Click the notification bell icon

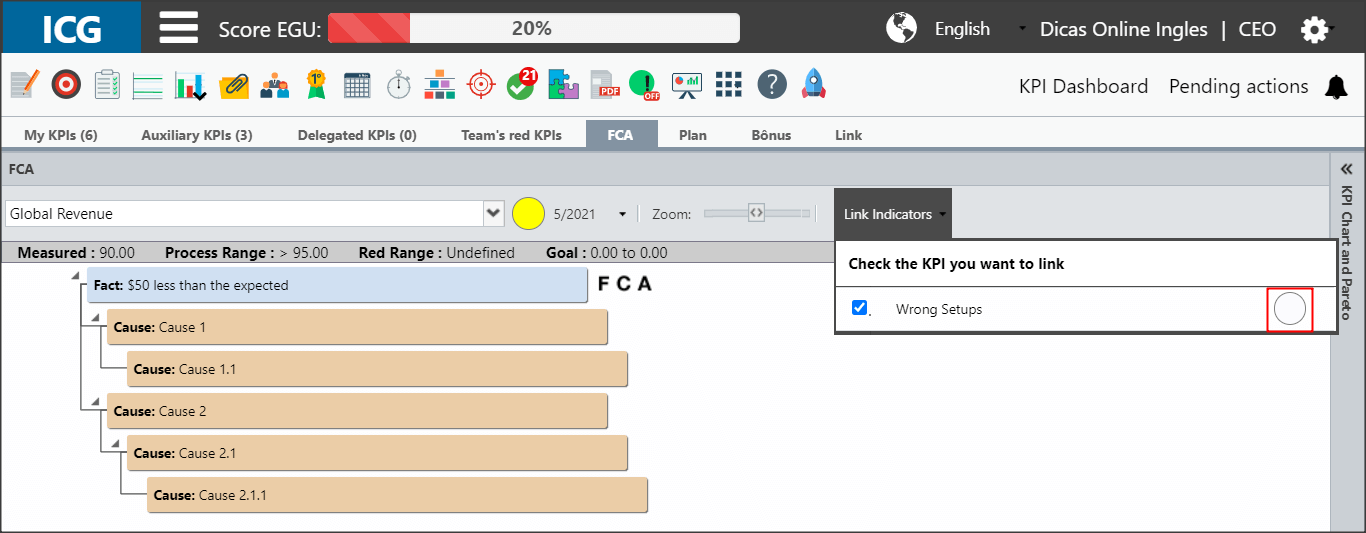tap(1336, 87)
